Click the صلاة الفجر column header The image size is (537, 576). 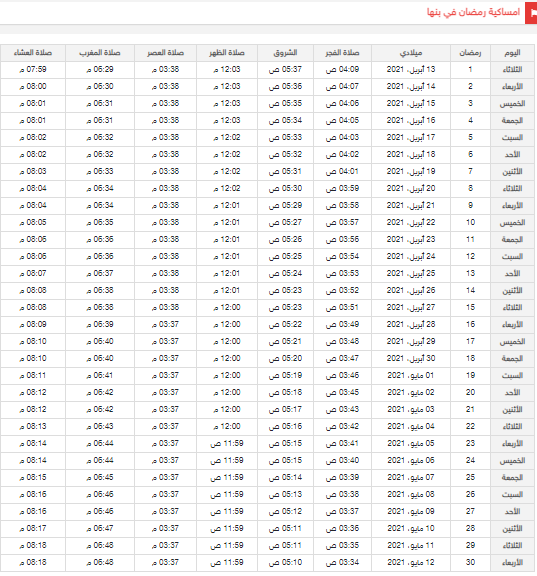342,53
